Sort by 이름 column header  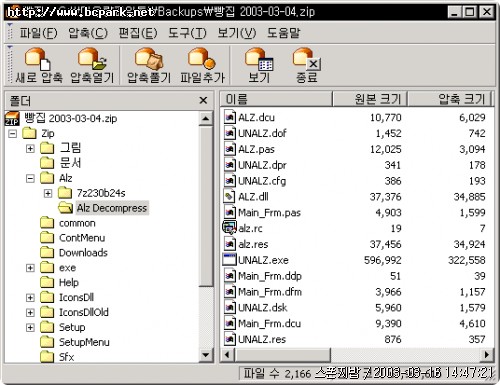tap(276, 99)
